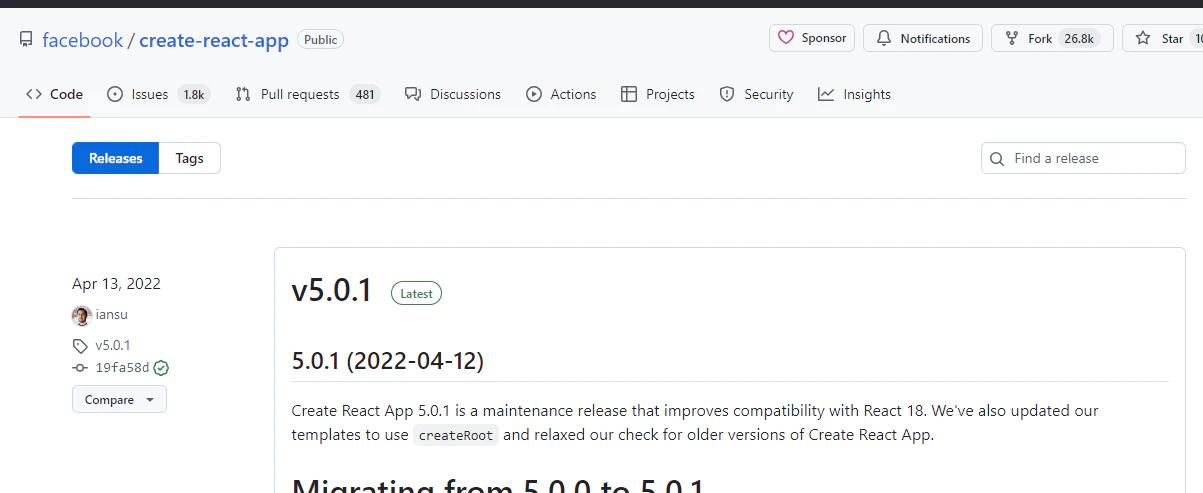This screenshot has width=1203, height=493.
Task: Click the Issues circle icon
Action: (x=115, y=94)
